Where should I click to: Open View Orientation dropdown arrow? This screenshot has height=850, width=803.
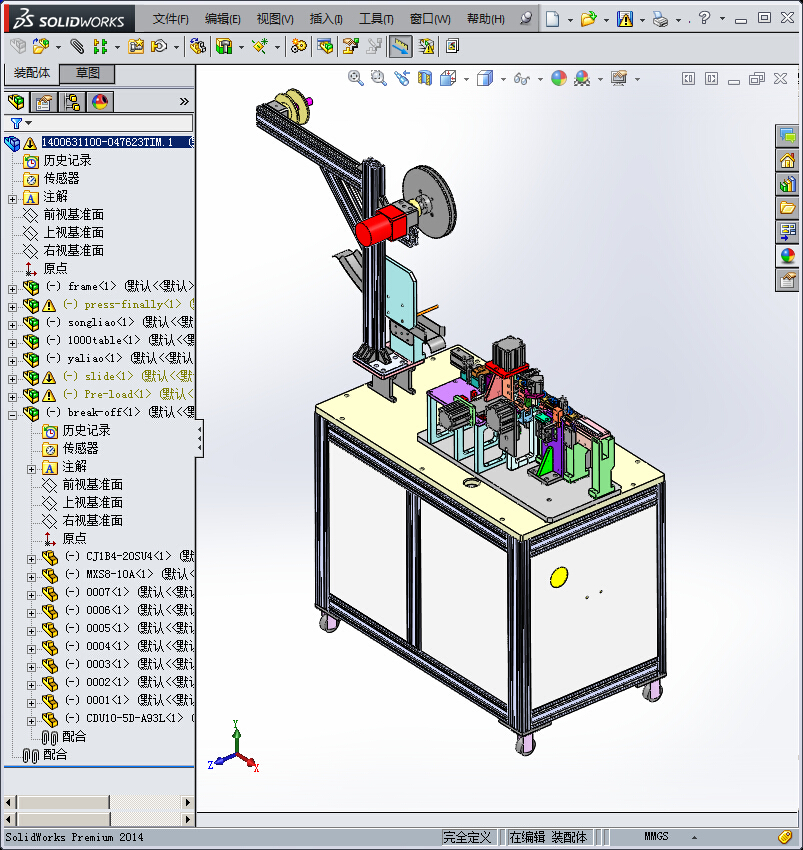(466, 79)
